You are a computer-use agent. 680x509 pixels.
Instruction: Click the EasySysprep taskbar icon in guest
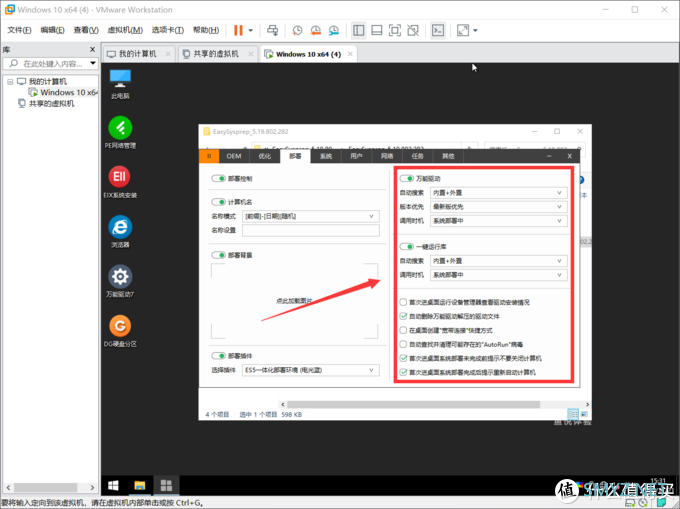coord(166,485)
